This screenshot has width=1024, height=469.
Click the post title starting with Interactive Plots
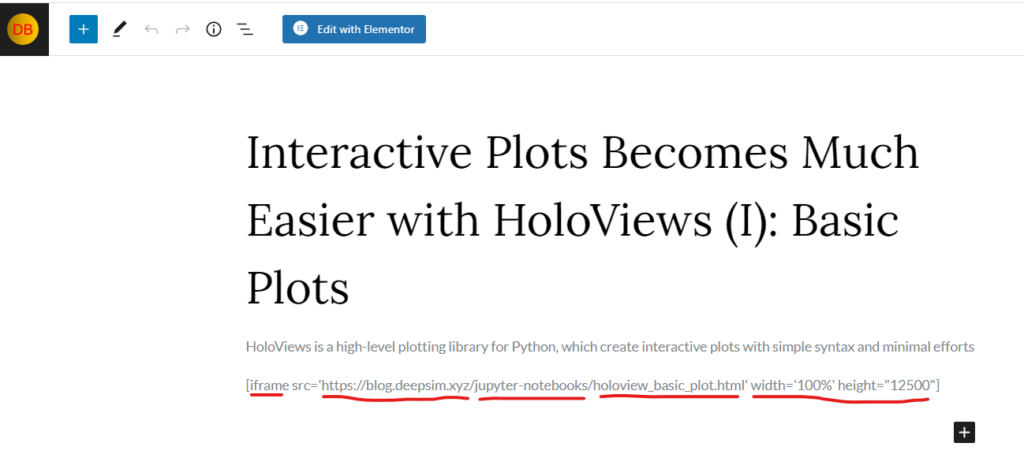(583, 220)
